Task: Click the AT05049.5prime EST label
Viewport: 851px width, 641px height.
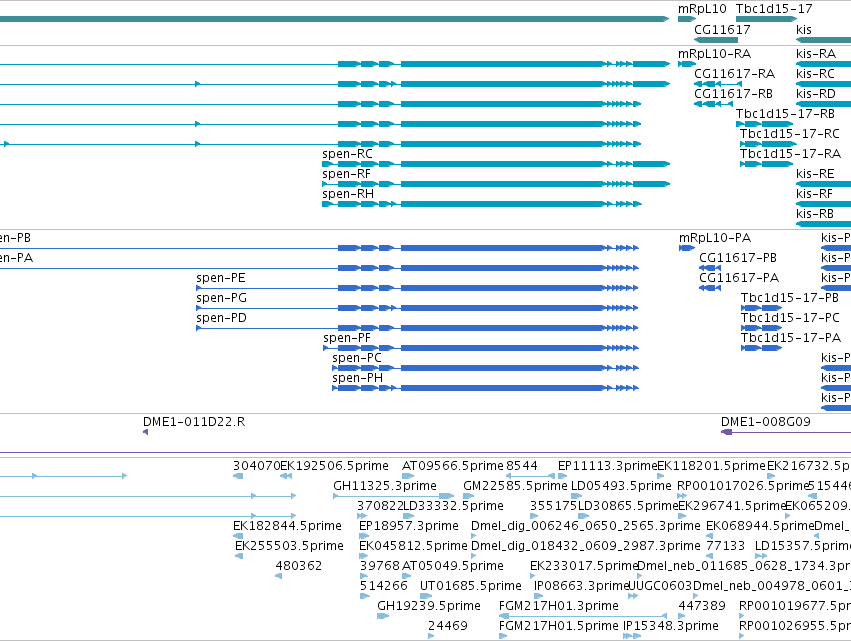Action: pos(453,566)
